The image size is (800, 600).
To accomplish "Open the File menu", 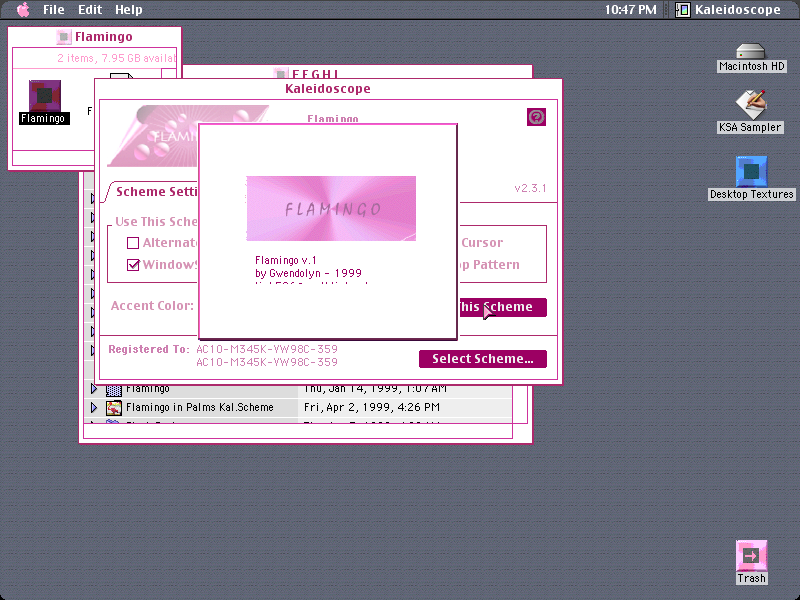I will 54,10.
